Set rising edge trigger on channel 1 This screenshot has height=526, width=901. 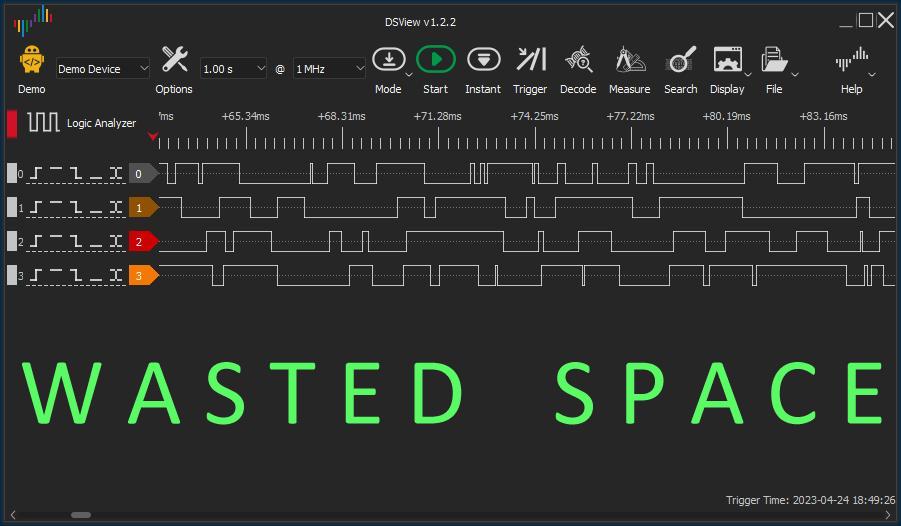point(36,208)
